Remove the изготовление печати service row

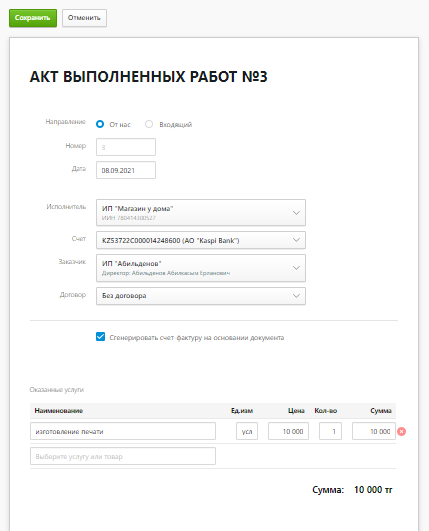pos(402,431)
